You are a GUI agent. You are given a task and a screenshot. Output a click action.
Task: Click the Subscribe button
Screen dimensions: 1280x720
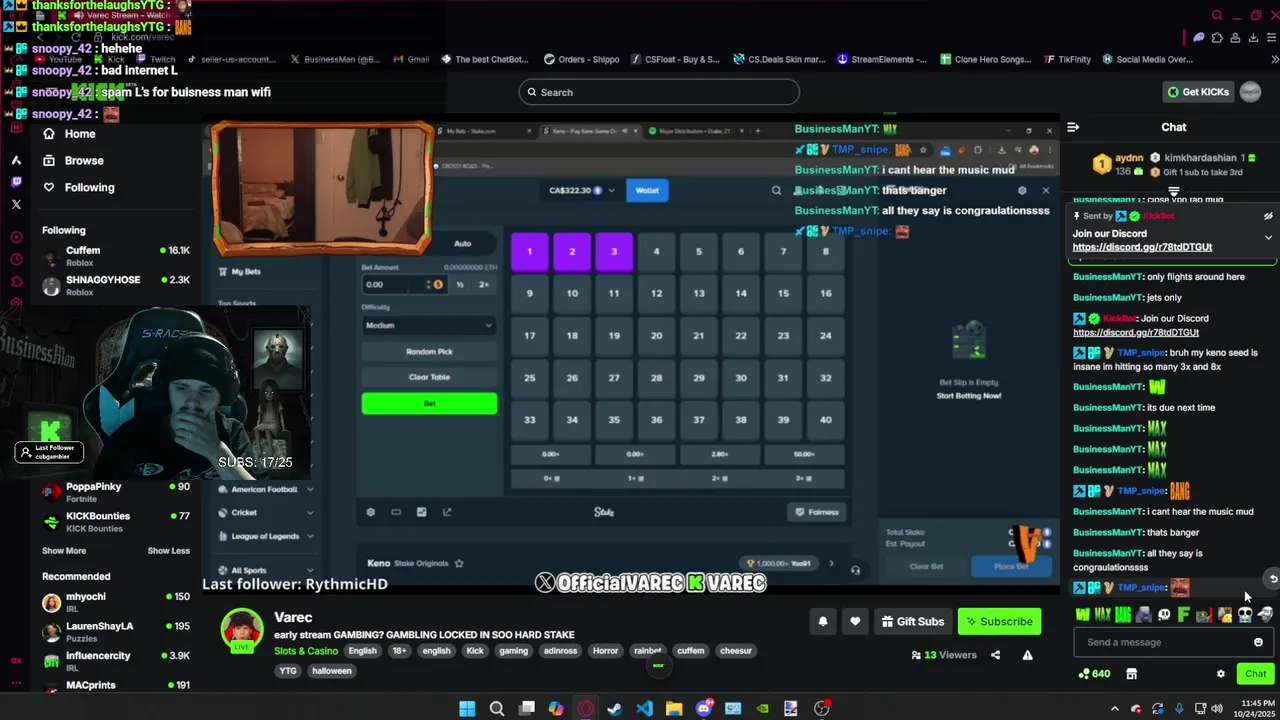(x=999, y=621)
